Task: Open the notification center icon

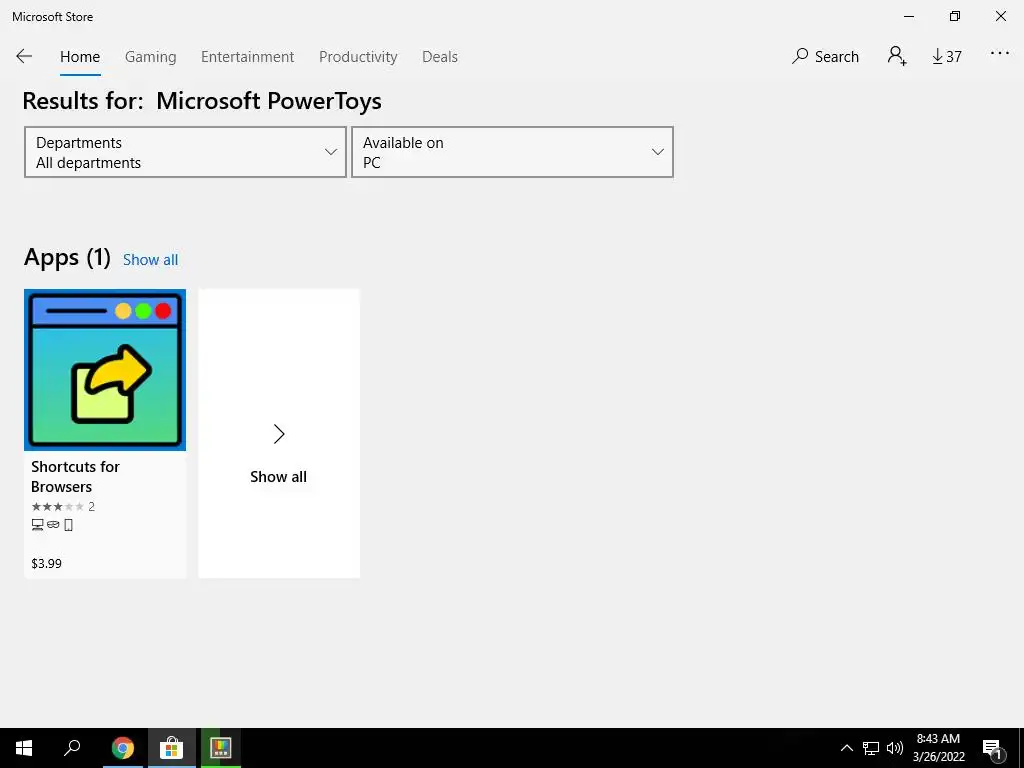Action: tap(993, 748)
